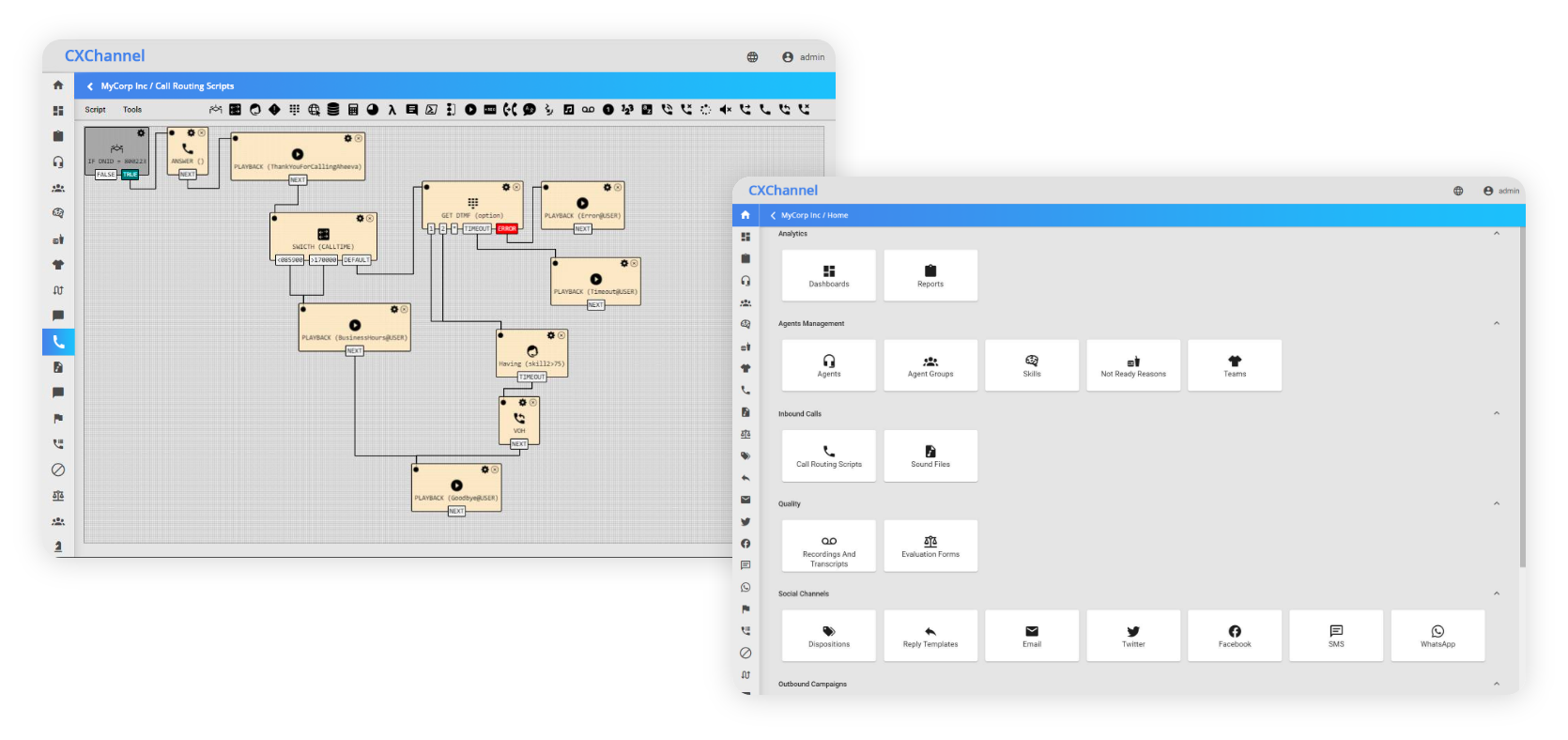
Task: Open settings gear on GET DTMF node
Action: (x=505, y=188)
